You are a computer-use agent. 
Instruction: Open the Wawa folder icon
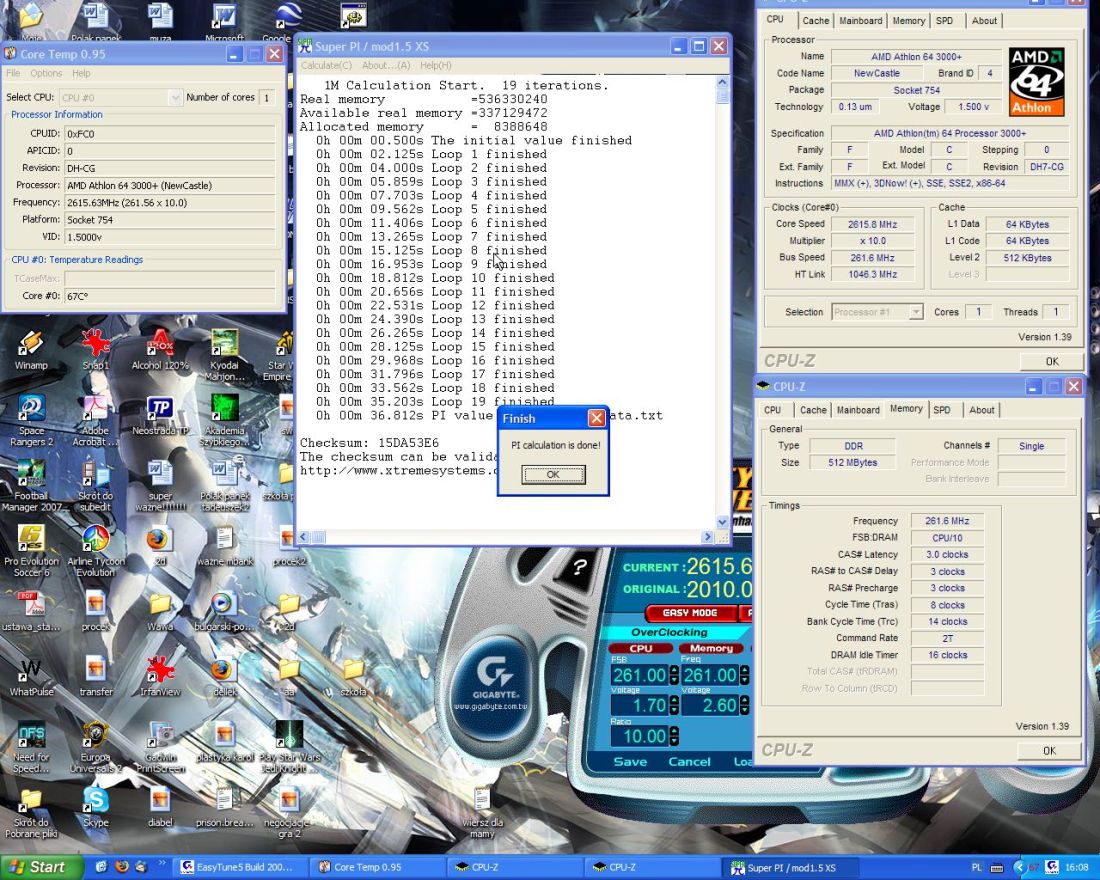(160, 612)
